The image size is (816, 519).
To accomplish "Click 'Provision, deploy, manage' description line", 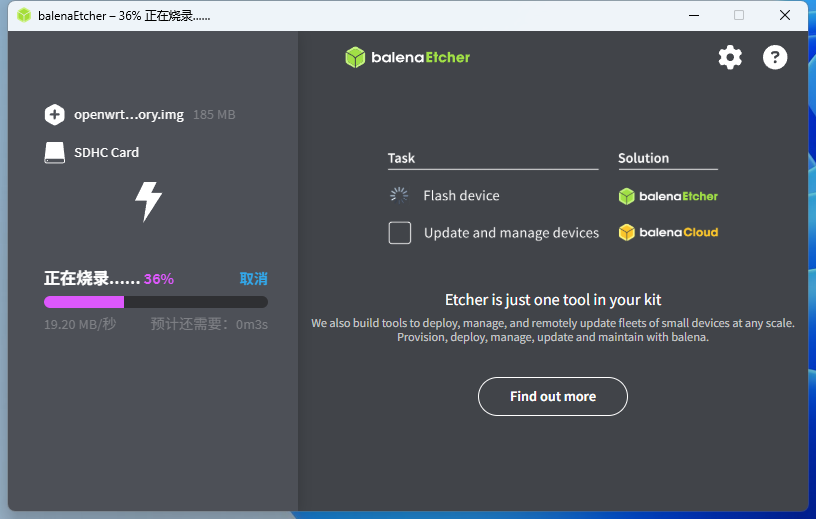I will (553, 337).
